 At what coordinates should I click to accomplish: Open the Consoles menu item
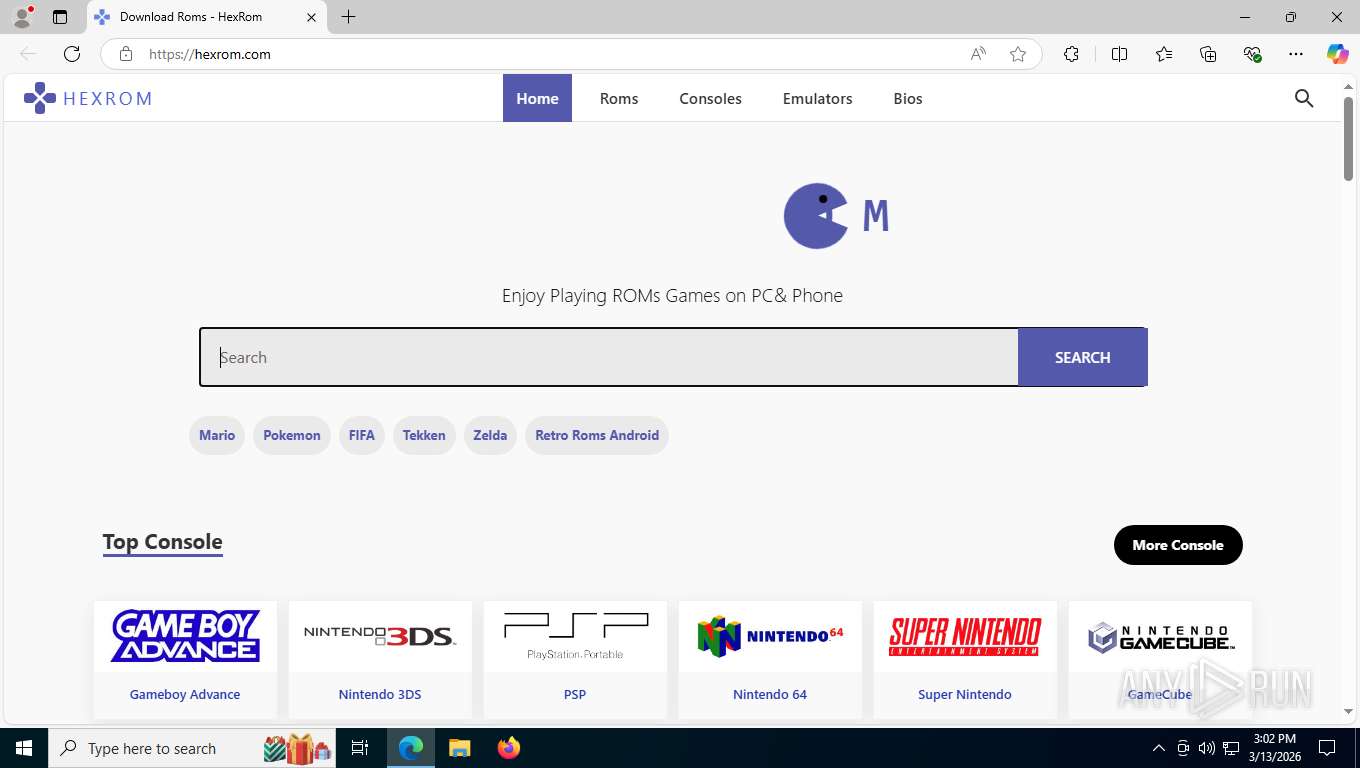click(710, 98)
